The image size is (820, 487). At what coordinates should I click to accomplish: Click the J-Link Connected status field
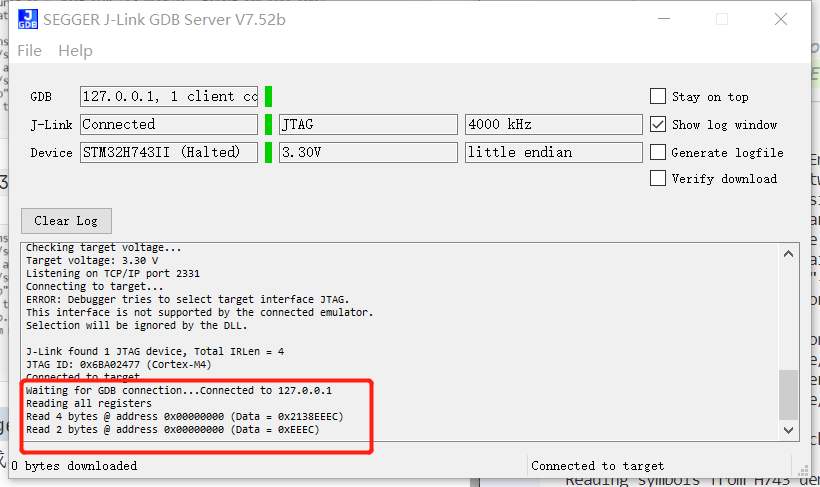[169, 124]
